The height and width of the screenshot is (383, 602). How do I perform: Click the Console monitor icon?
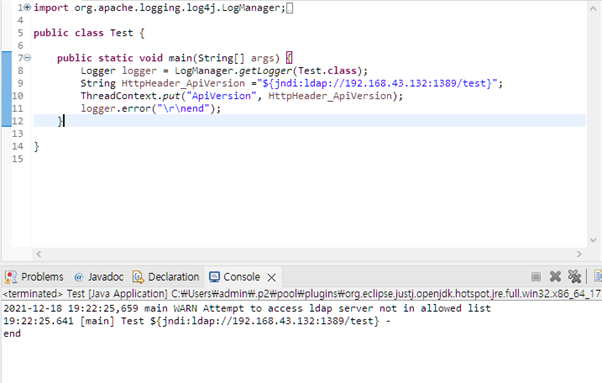214,277
